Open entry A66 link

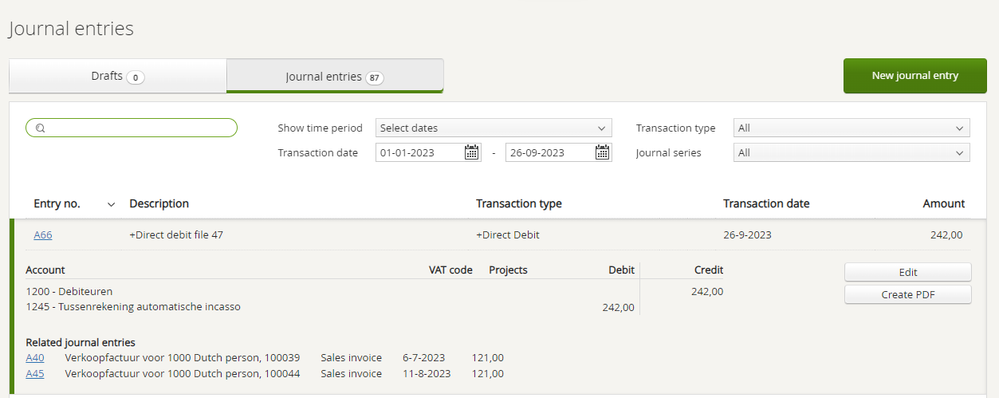click(x=43, y=235)
